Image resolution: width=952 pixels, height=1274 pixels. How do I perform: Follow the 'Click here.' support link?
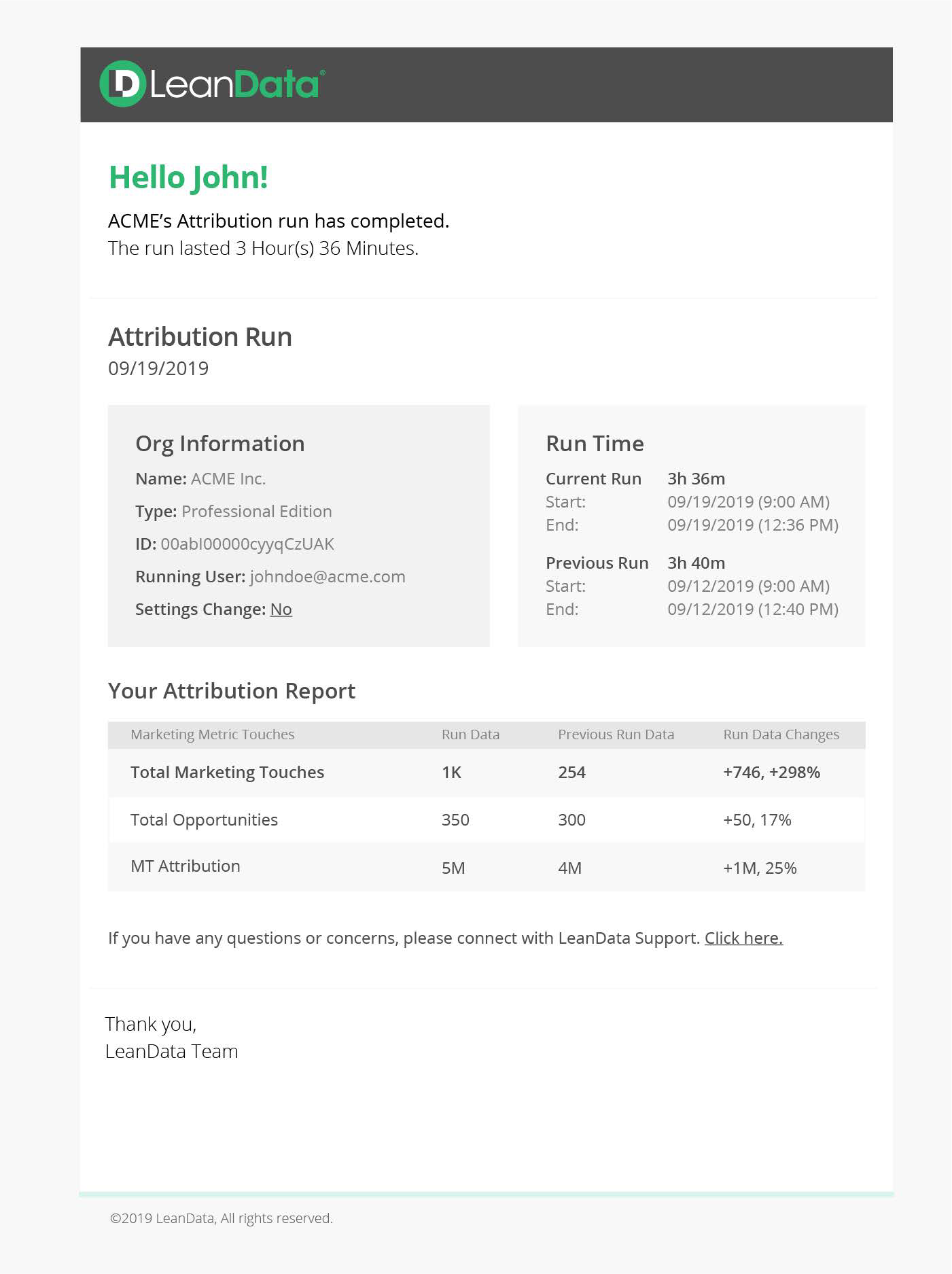pyautogui.click(x=743, y=938)
